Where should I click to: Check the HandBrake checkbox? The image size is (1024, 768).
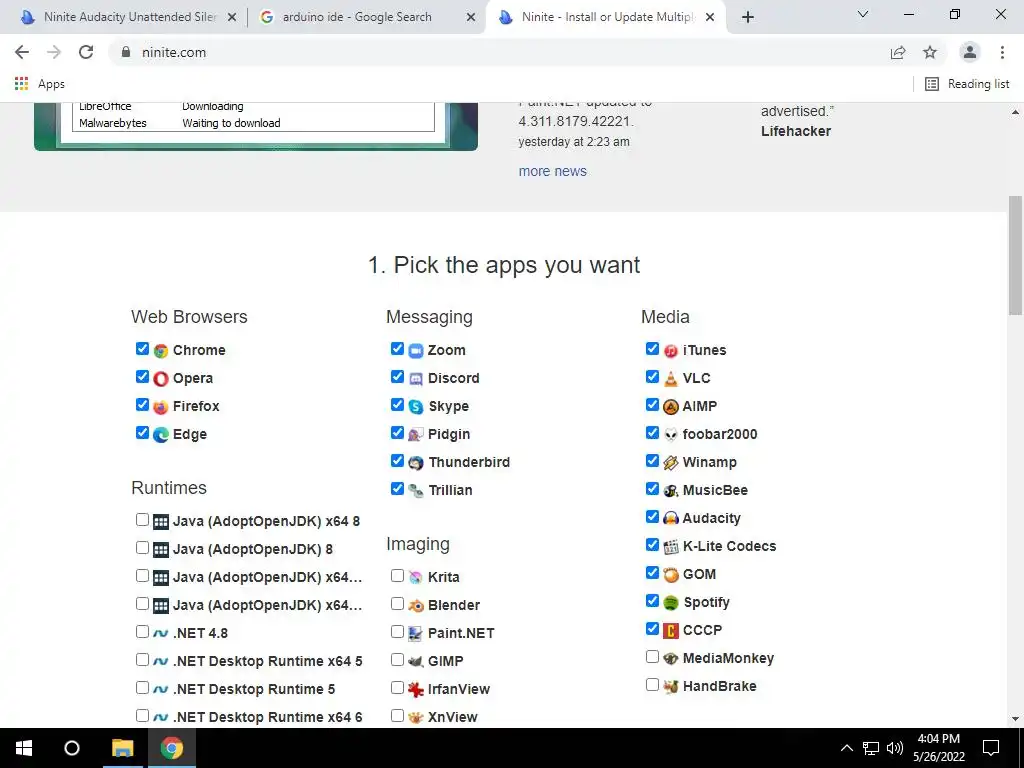[652, 684]
